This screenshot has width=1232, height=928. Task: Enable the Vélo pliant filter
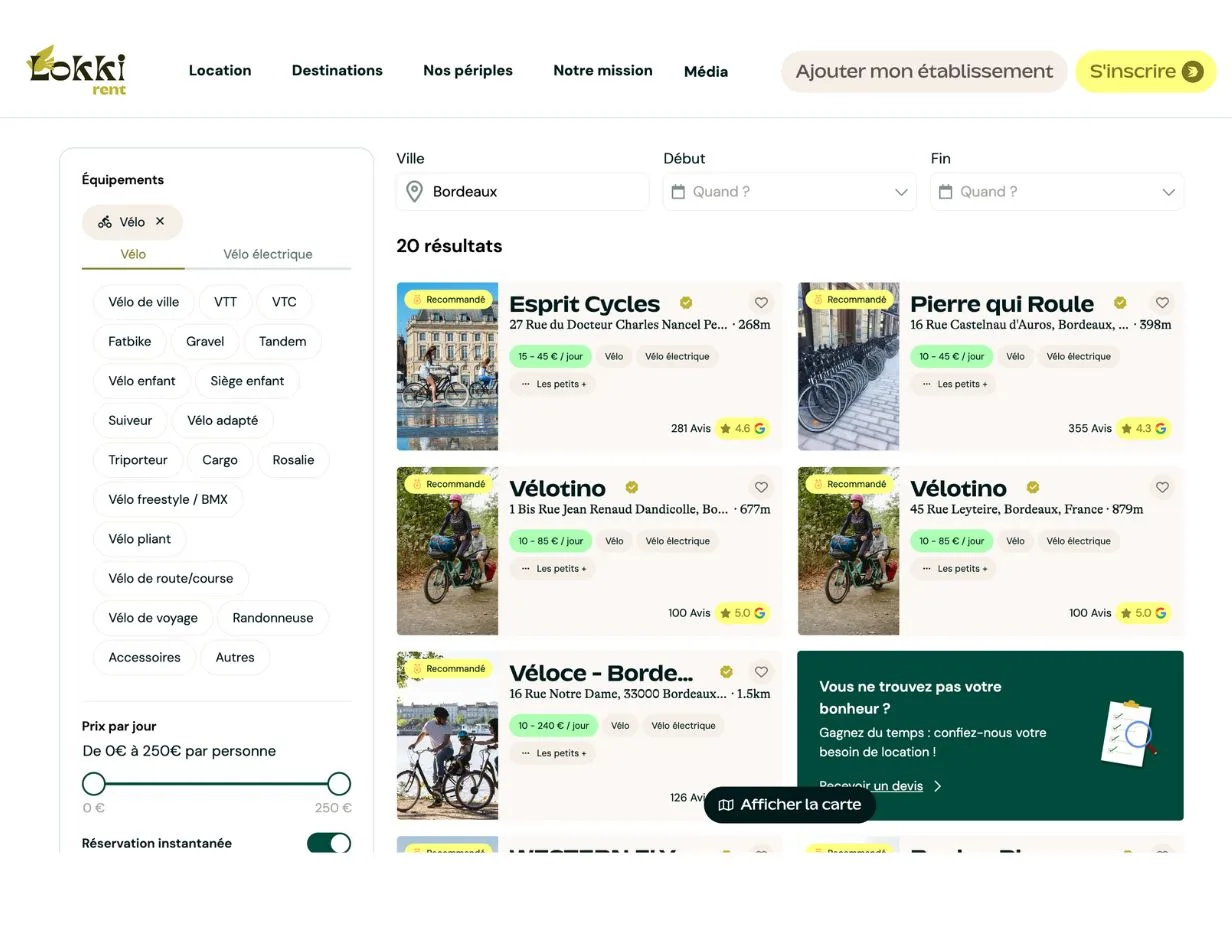point(140,539)
